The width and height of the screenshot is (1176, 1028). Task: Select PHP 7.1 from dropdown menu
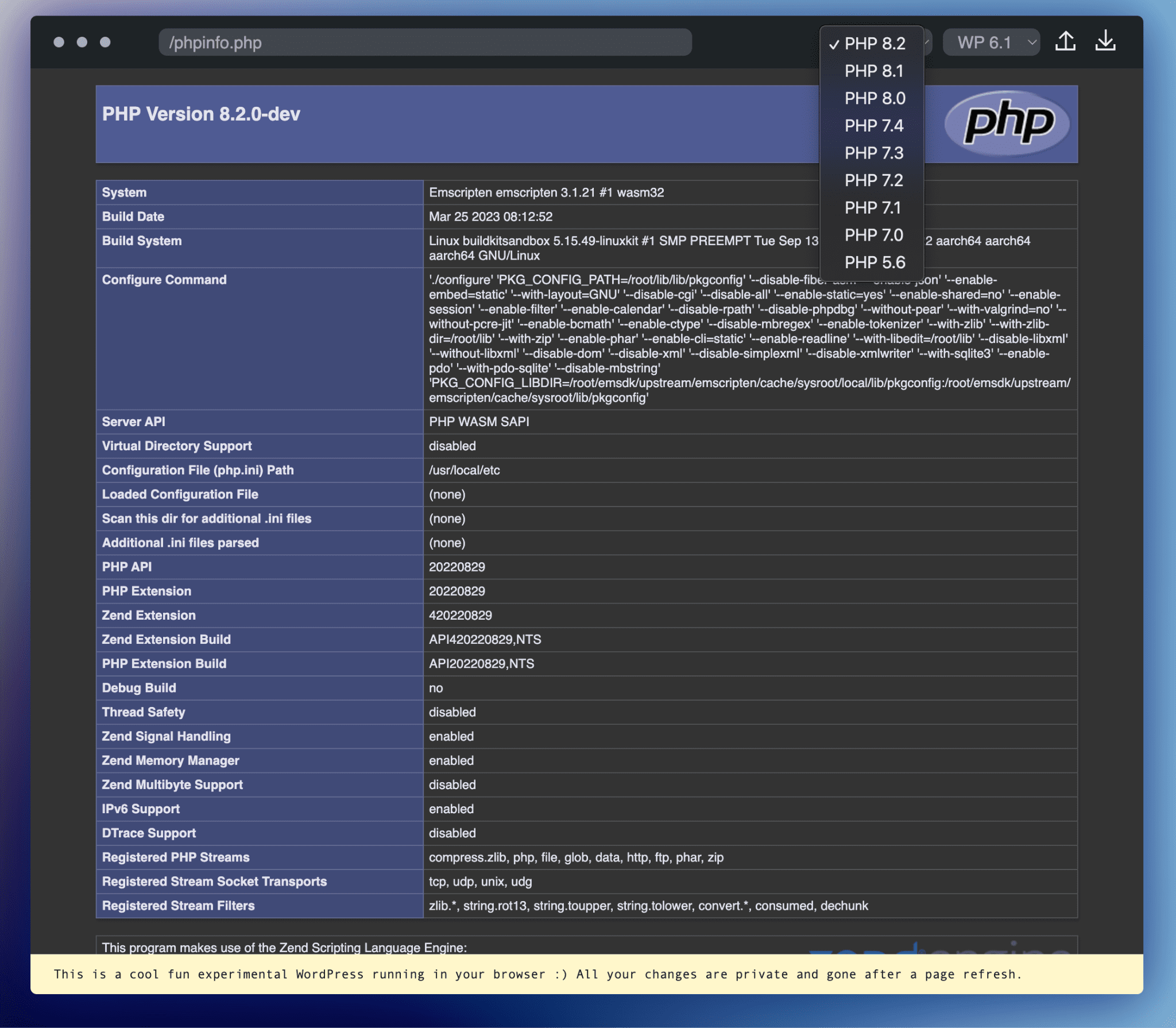871,208
